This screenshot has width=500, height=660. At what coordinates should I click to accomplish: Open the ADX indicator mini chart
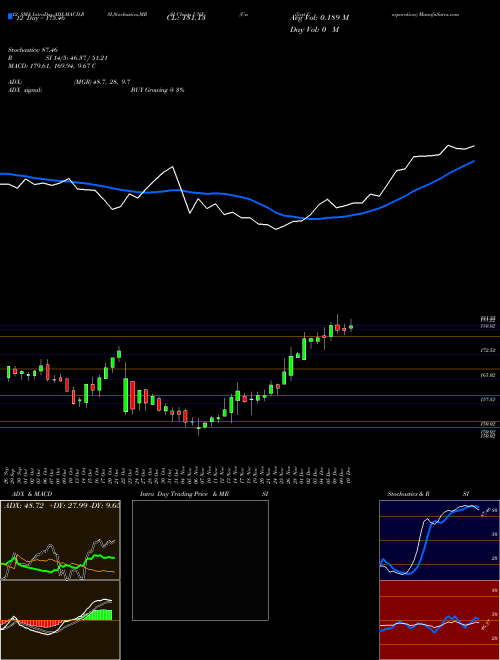pyautogui.click(x=60, y=540)
